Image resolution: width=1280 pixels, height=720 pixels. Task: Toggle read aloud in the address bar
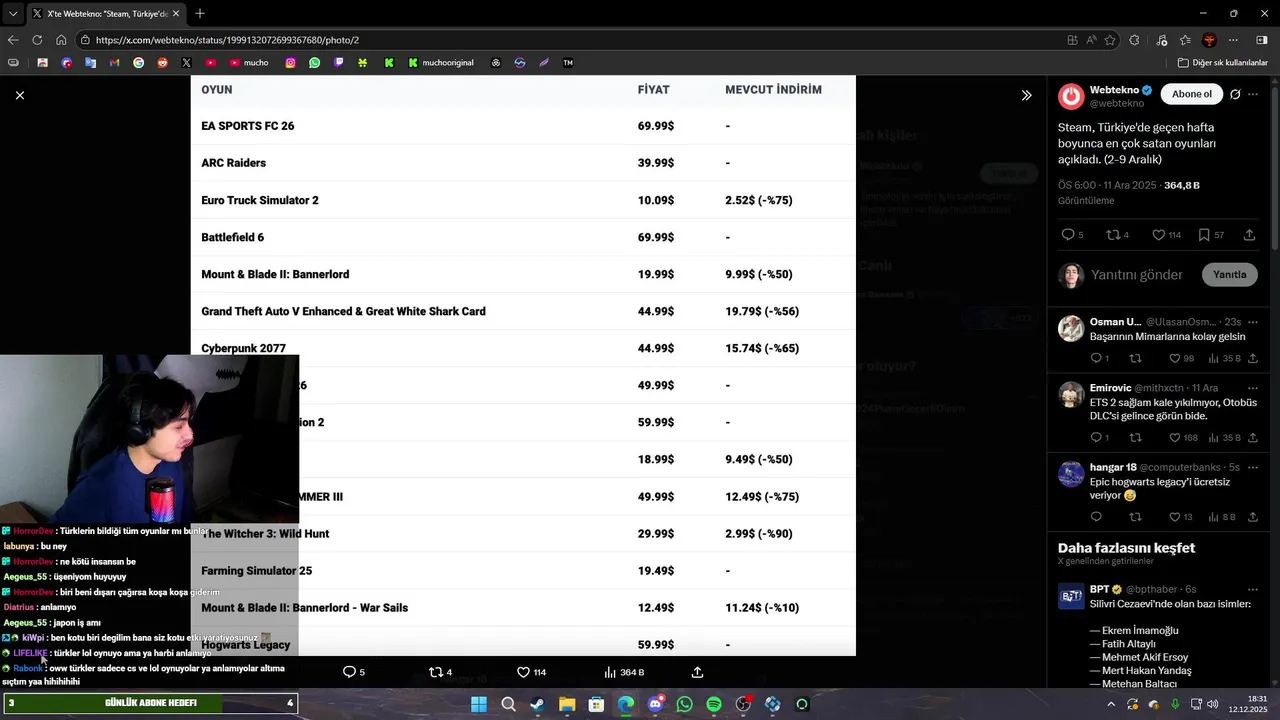click(x=1091, y=40)
